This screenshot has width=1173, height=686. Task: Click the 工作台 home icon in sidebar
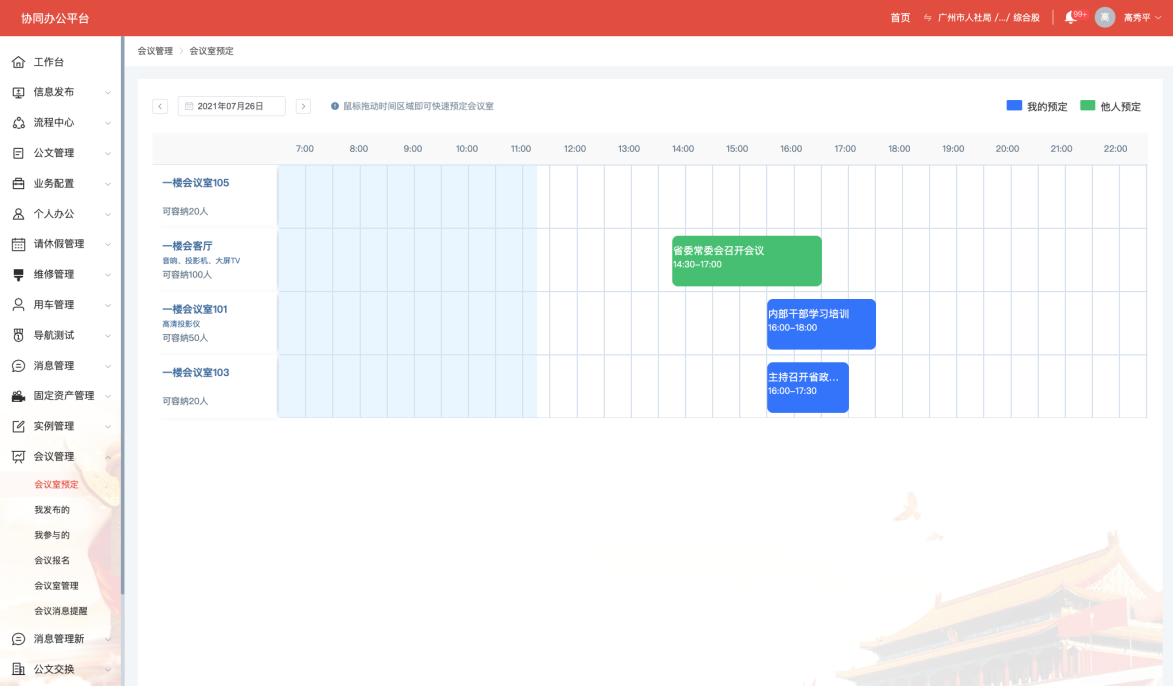[x=18, y=62]
